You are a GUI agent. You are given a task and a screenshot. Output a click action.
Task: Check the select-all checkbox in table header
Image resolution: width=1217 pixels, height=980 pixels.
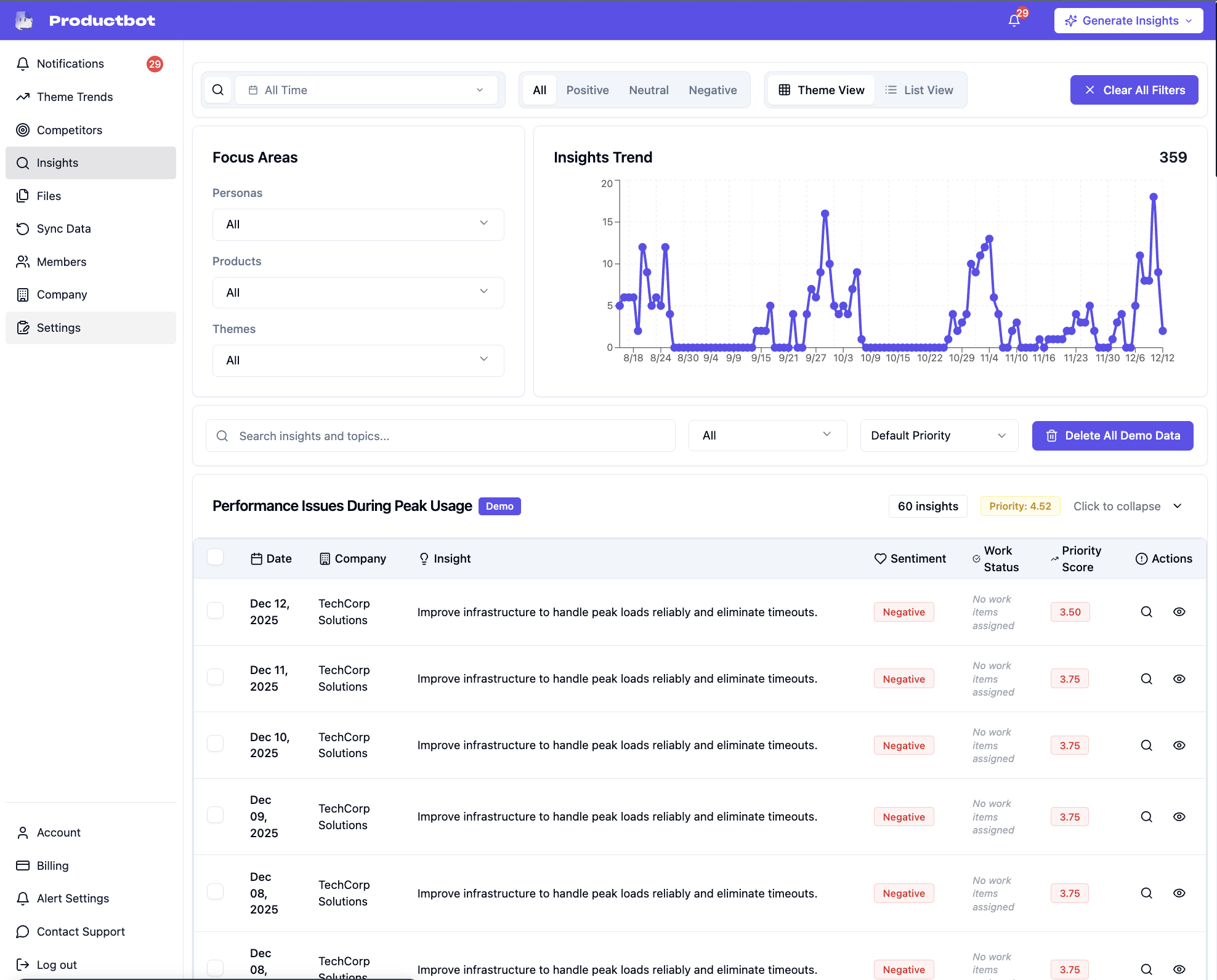[216, 557]
